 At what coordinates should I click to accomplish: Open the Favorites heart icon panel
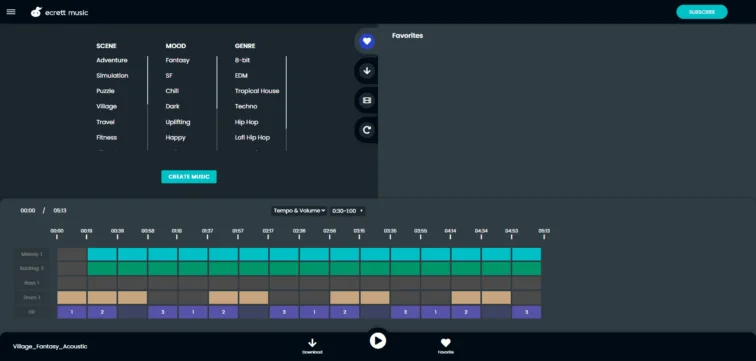367,41
